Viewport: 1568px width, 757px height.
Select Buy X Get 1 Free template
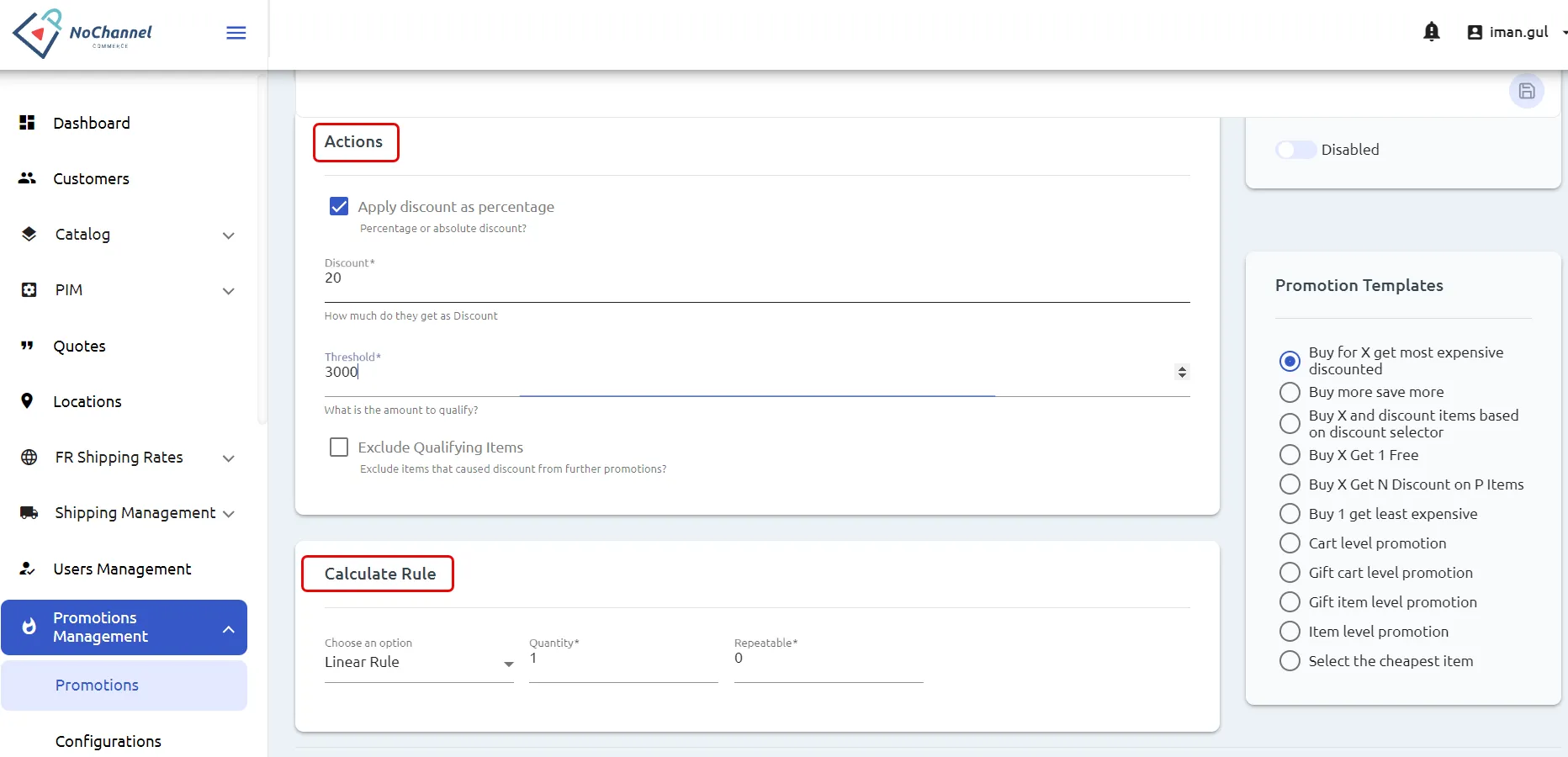tap(1290, 455)
